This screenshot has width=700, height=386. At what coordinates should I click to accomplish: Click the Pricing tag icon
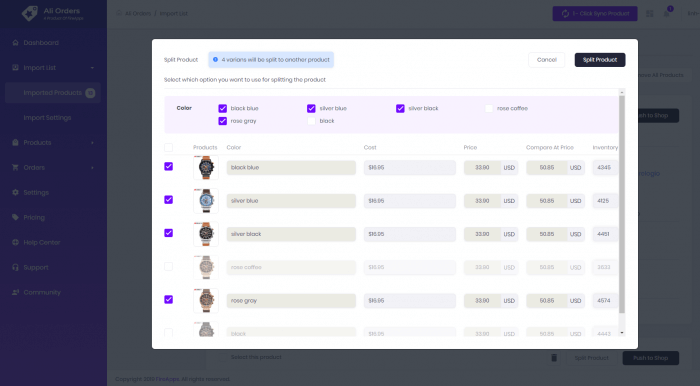pos(15,217)
